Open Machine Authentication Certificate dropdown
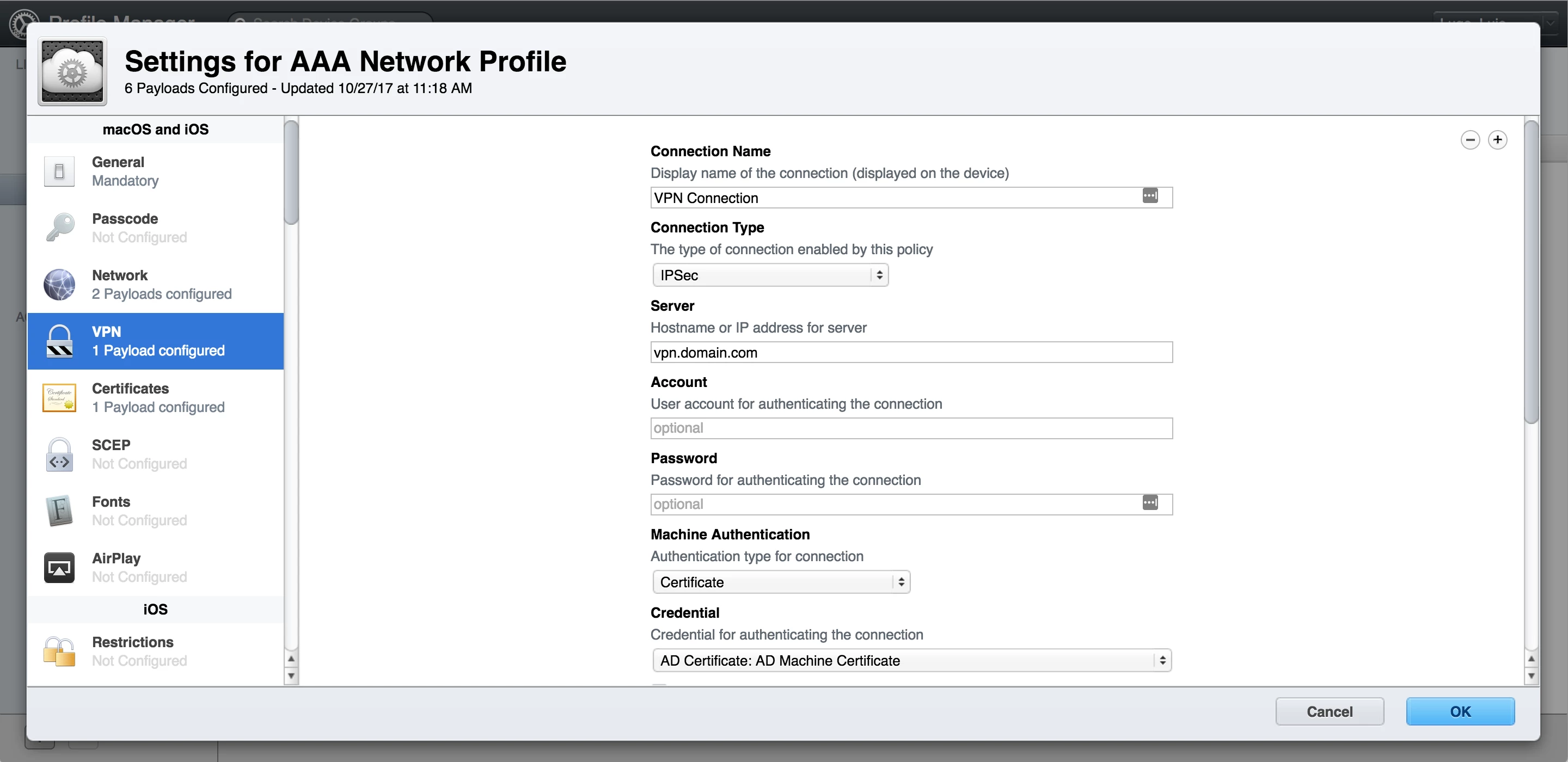1568x762 pixels. [780, 582]
